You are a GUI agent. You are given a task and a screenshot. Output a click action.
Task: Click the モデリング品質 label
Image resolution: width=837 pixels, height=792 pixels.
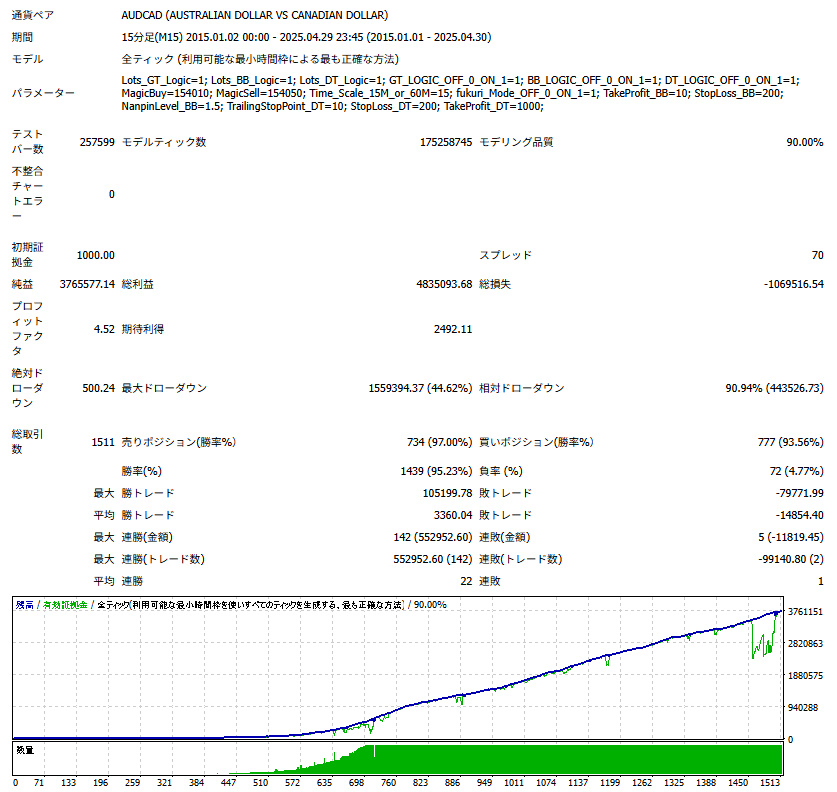pos(516,142)
